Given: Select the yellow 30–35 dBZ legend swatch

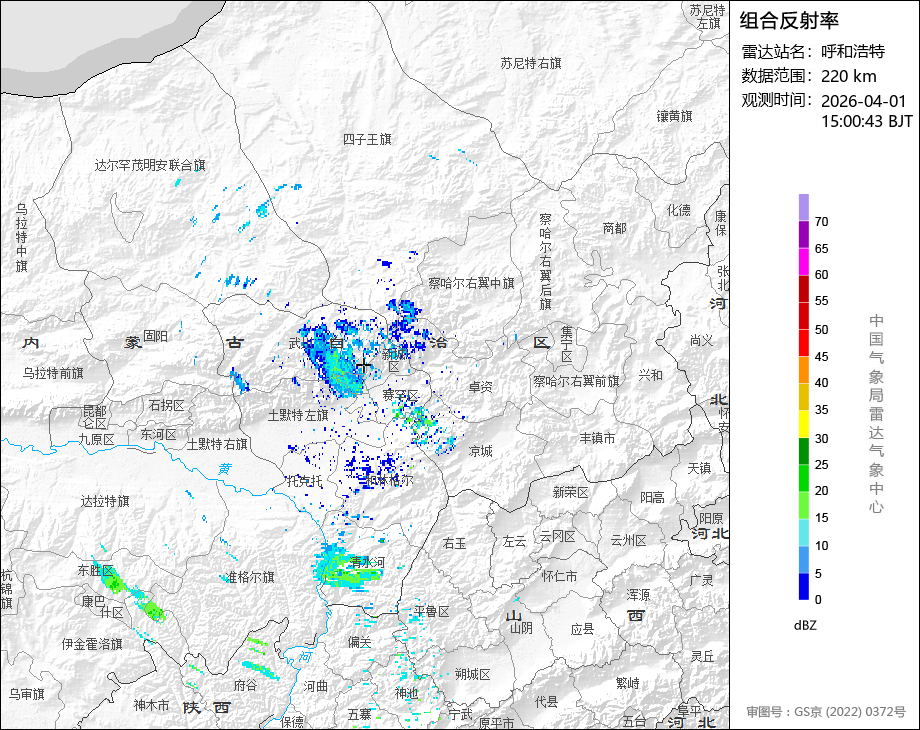Looking at the screenshot, I should click(x=803, y=424).
